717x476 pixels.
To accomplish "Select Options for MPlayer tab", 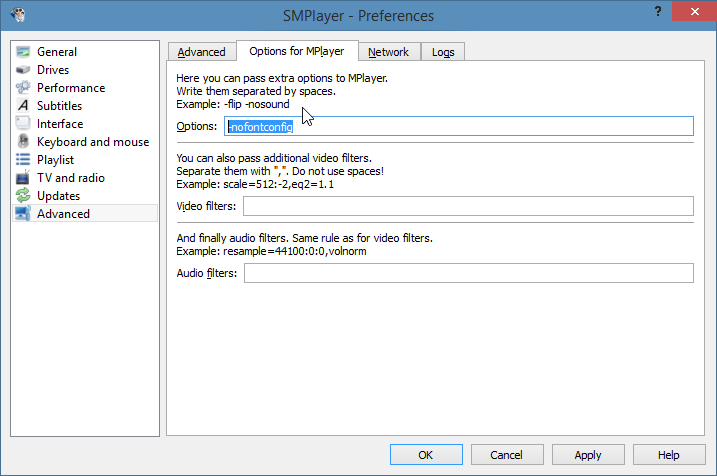I will [x=297, y=51].
